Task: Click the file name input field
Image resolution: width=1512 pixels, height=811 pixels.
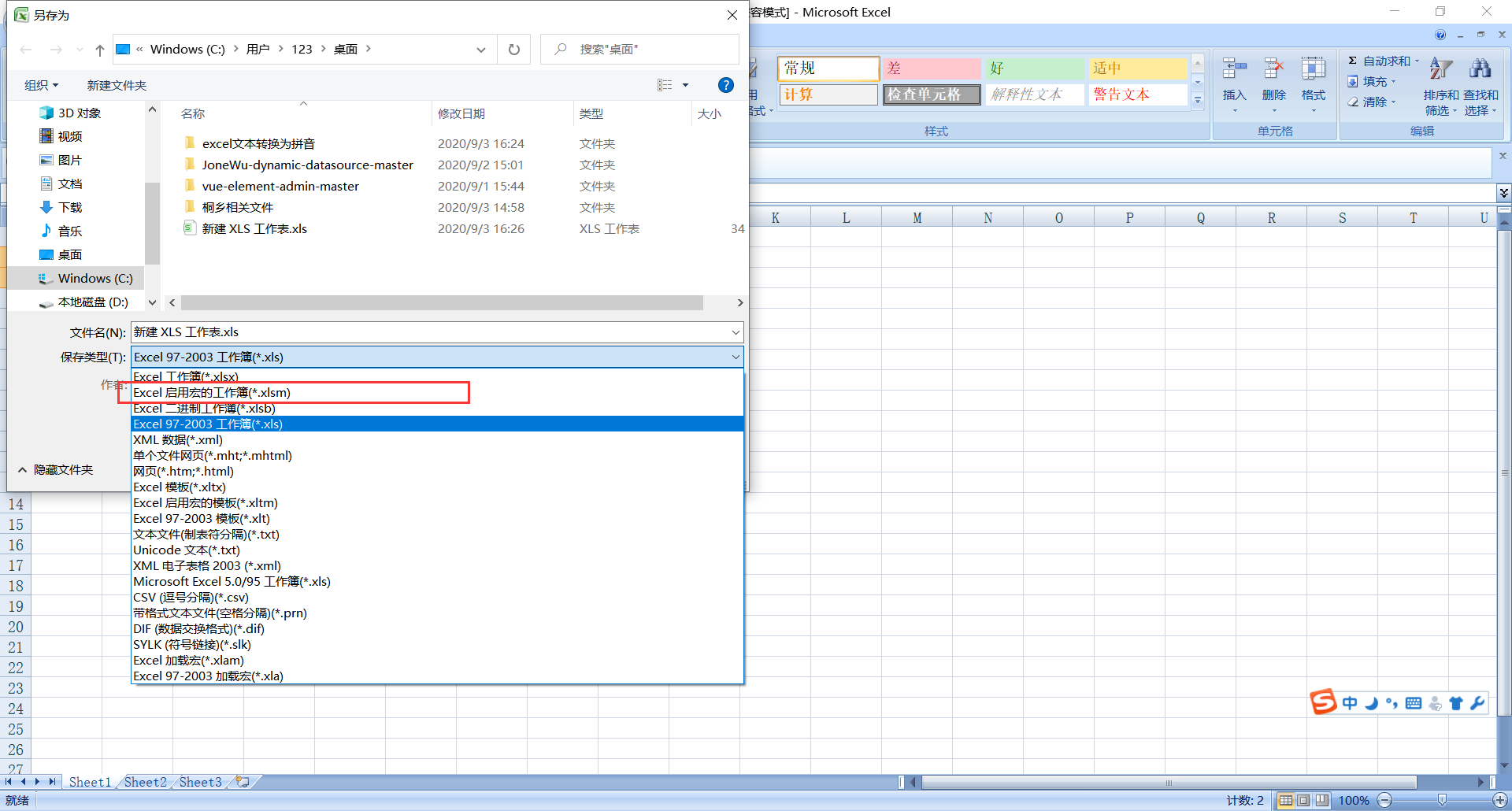Action: (x=430, y=332)
